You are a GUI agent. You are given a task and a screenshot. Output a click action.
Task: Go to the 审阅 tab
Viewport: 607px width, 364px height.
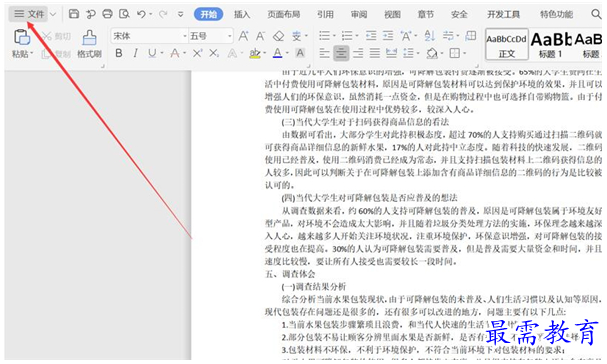tap(359, 14)
